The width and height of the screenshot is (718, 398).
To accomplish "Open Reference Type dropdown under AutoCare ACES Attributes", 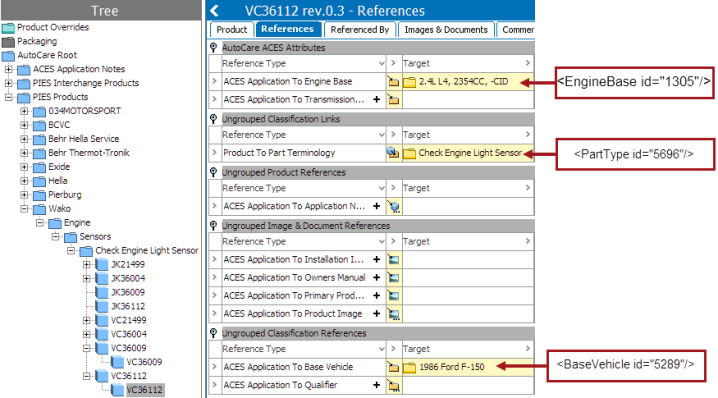I will click(x=381, y=63).
